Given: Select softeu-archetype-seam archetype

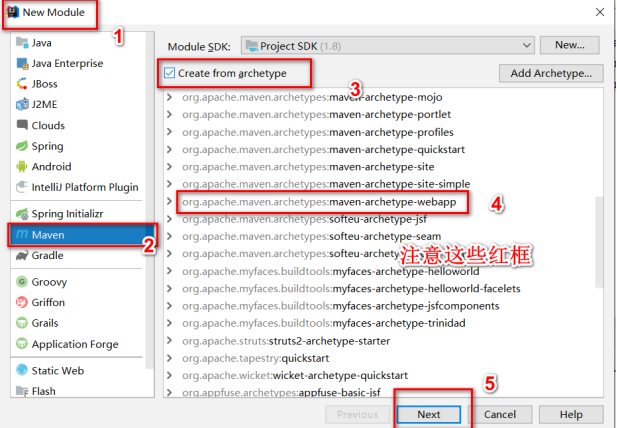Looking at the screenshot, I should click(x=311, y=236).
